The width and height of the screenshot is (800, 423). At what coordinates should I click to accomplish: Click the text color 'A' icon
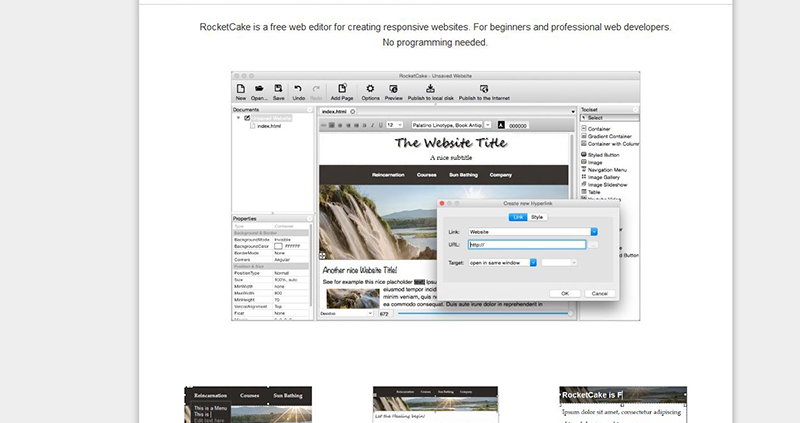[x=501, y=125]
